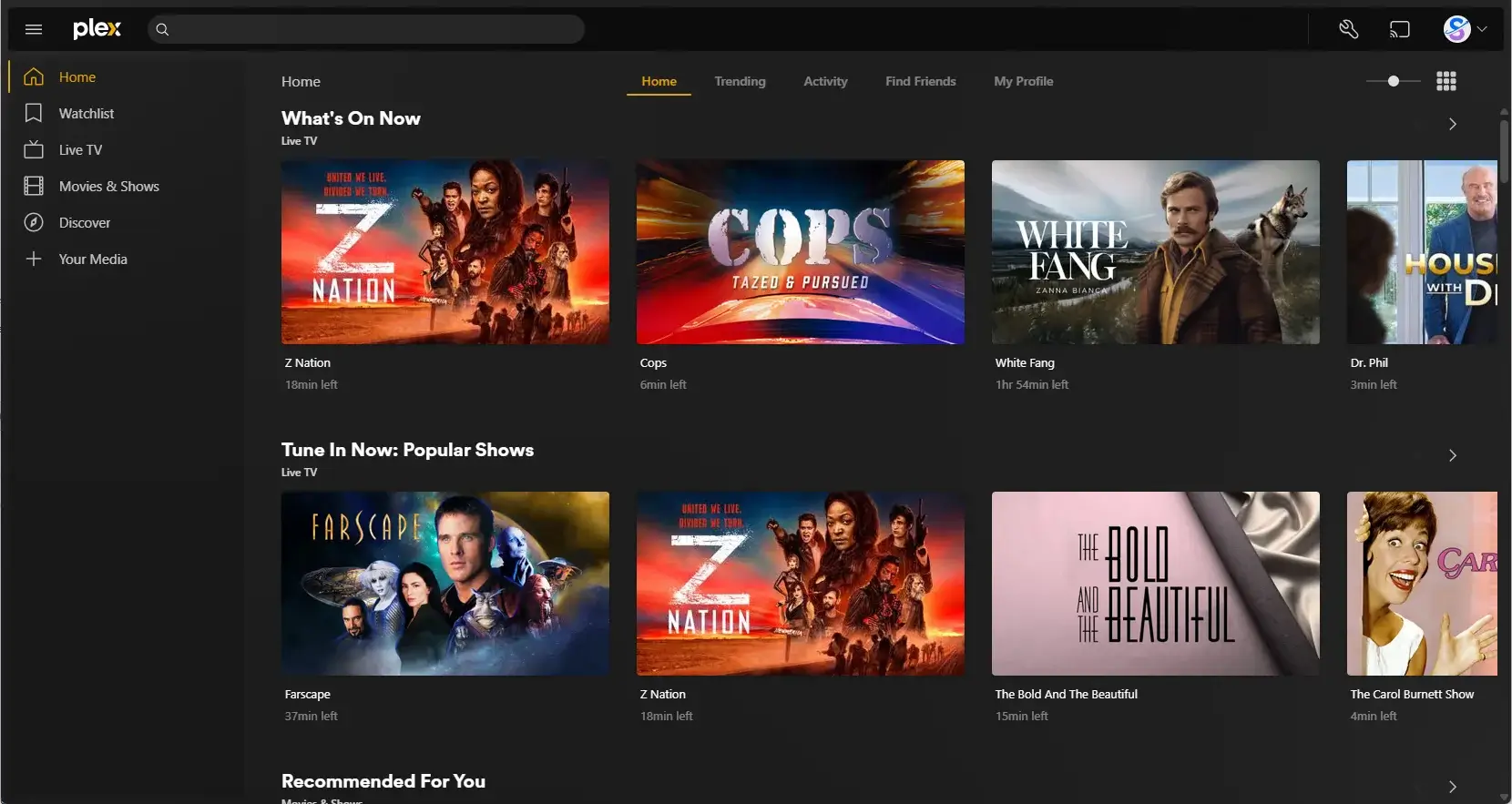Click the Discover compass icon
This screenshot has width=1512, height=804.
(x=34, y=222)
